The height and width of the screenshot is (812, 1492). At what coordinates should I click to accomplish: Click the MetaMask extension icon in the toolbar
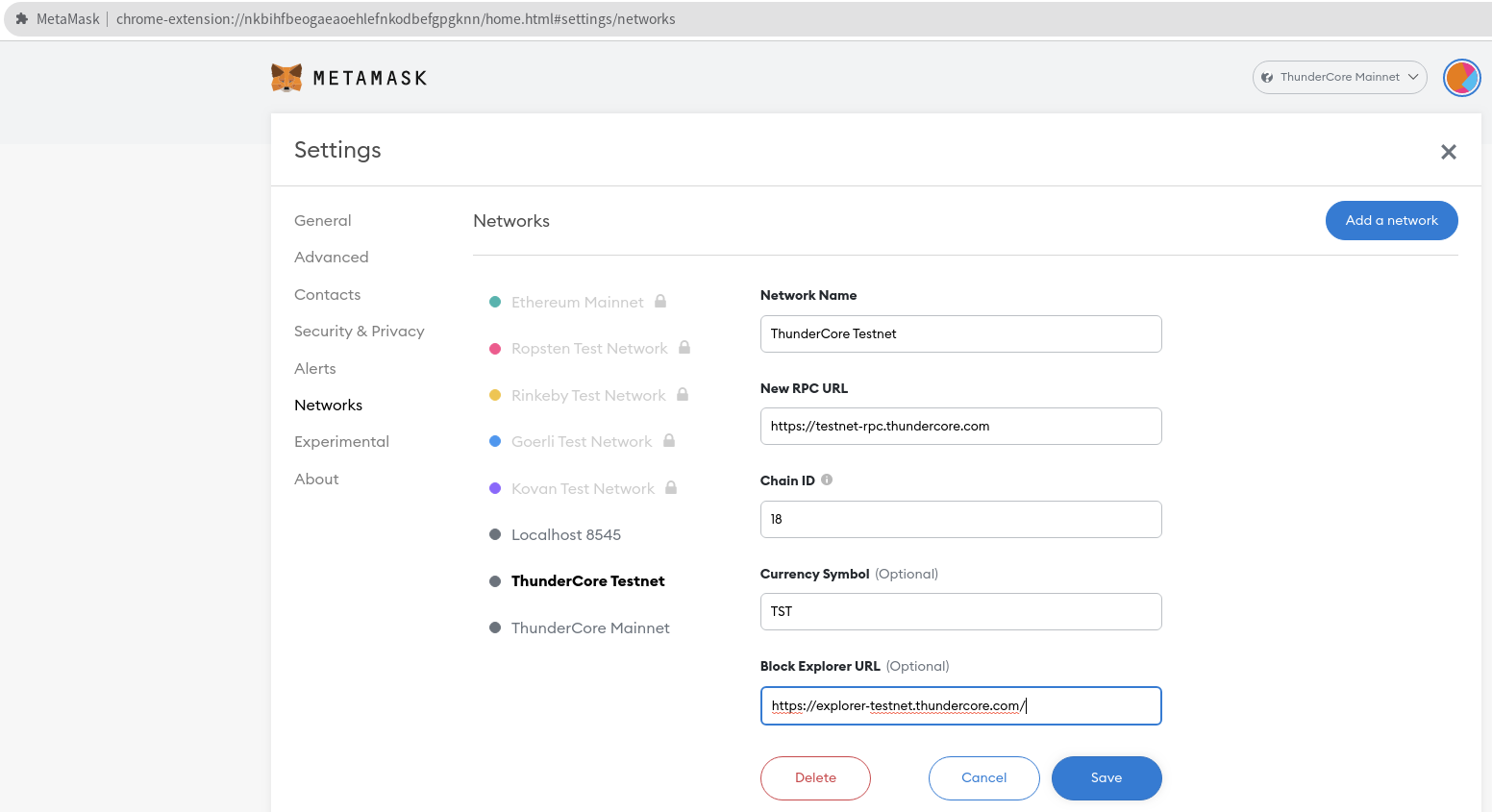21,18
